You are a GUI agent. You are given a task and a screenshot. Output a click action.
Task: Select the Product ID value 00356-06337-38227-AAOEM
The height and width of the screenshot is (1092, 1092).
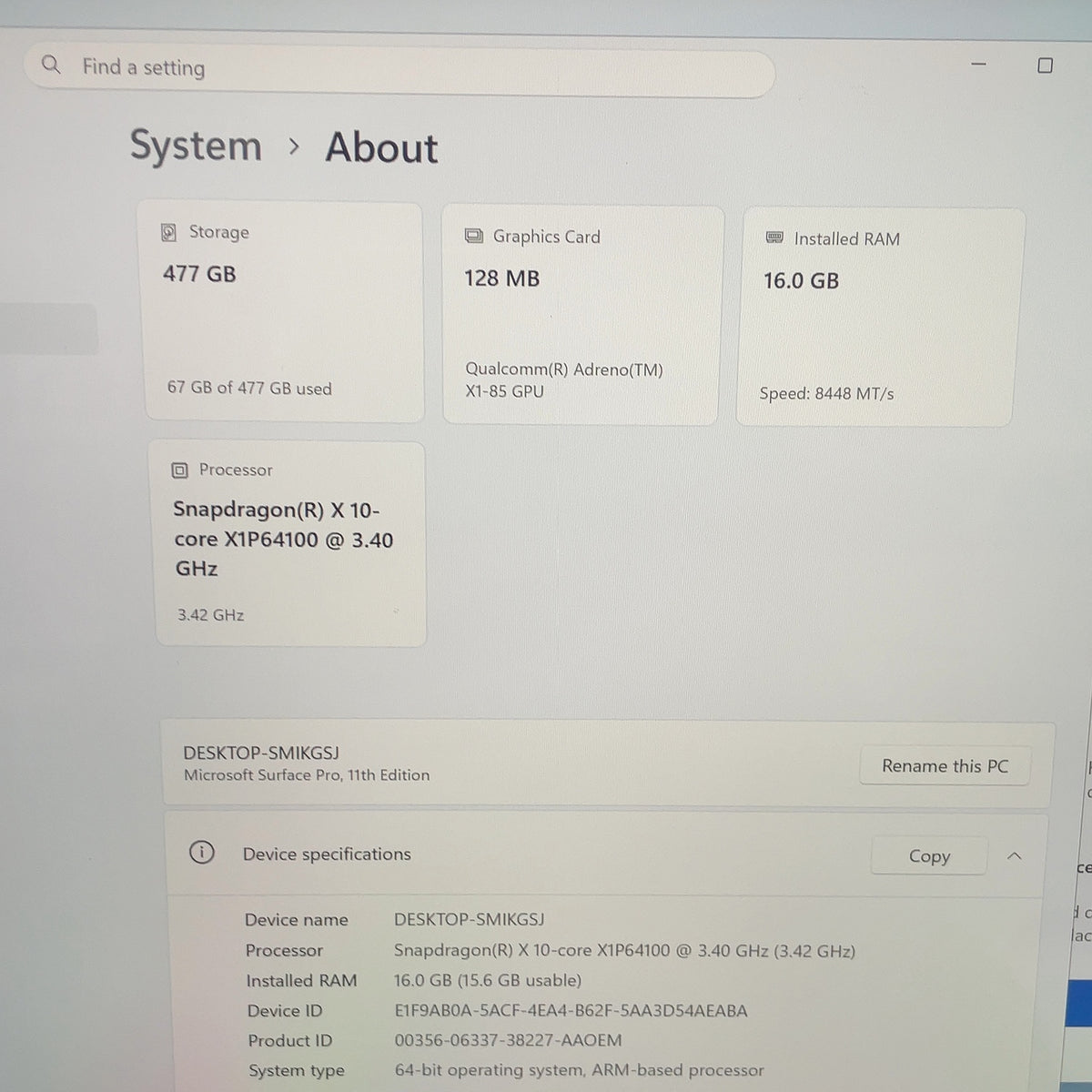point(508,1040)
